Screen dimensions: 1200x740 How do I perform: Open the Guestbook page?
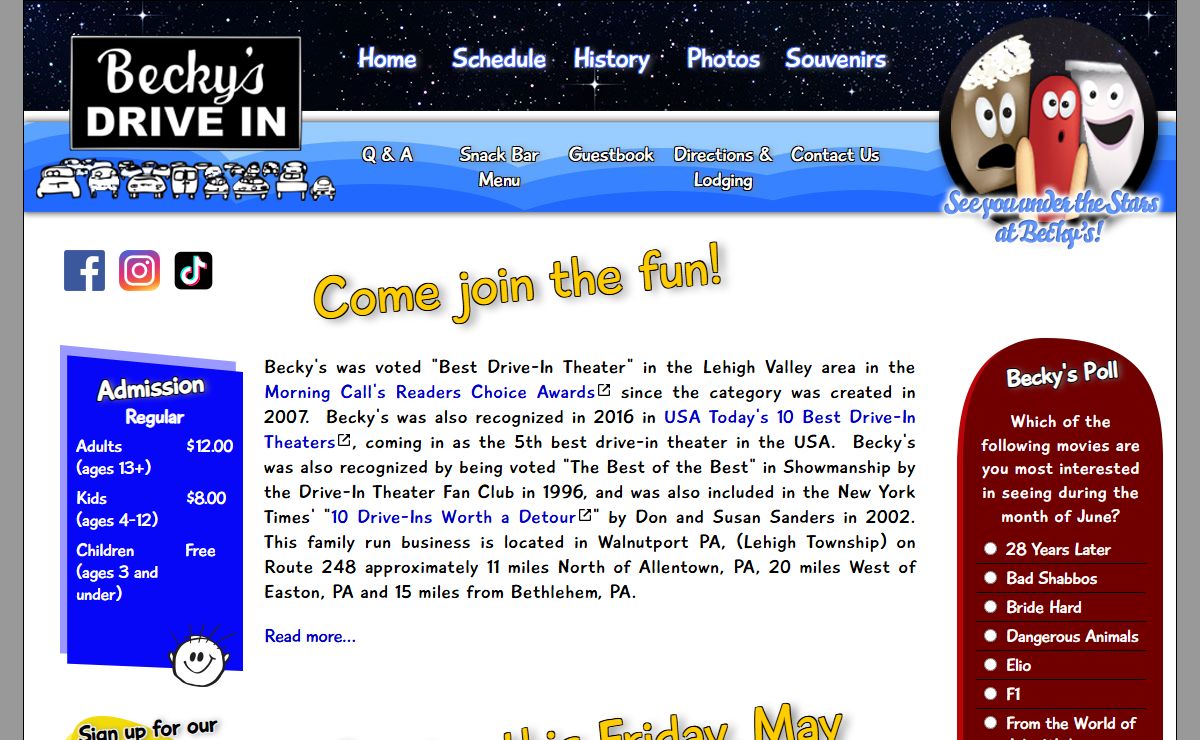[x=611, y=154]
